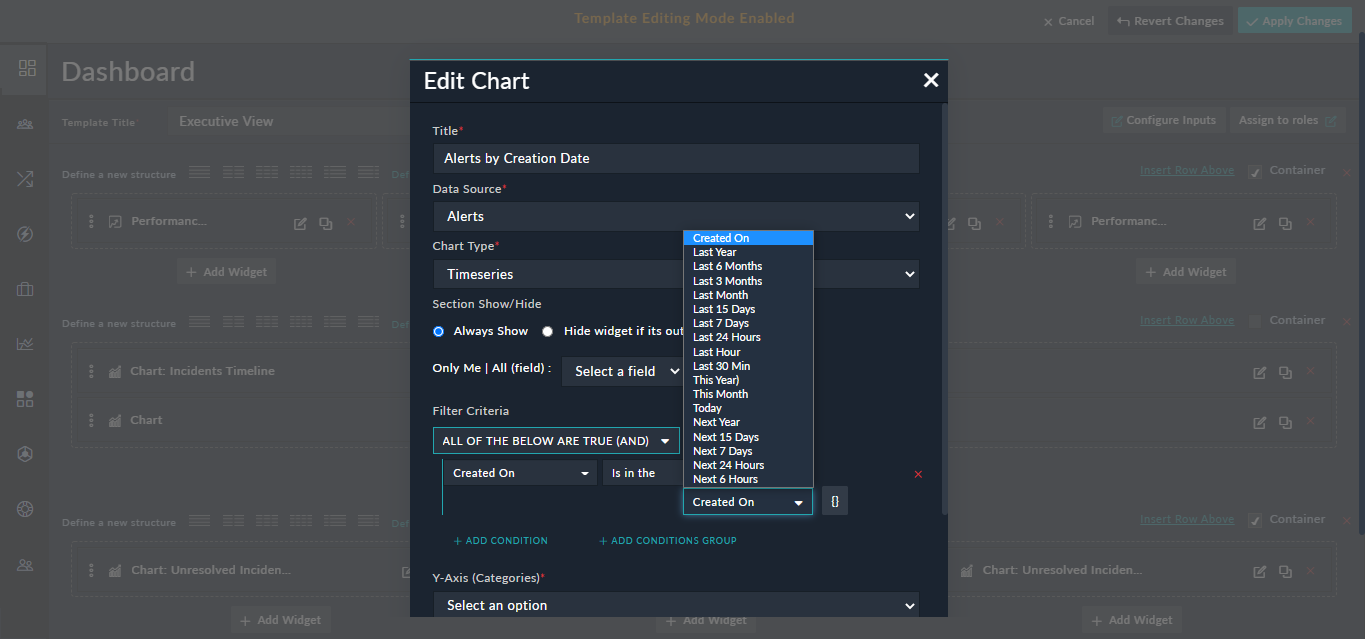1365x639 pixels.
Task: Click Configure Inputs button
Action: coord(1163,120)
